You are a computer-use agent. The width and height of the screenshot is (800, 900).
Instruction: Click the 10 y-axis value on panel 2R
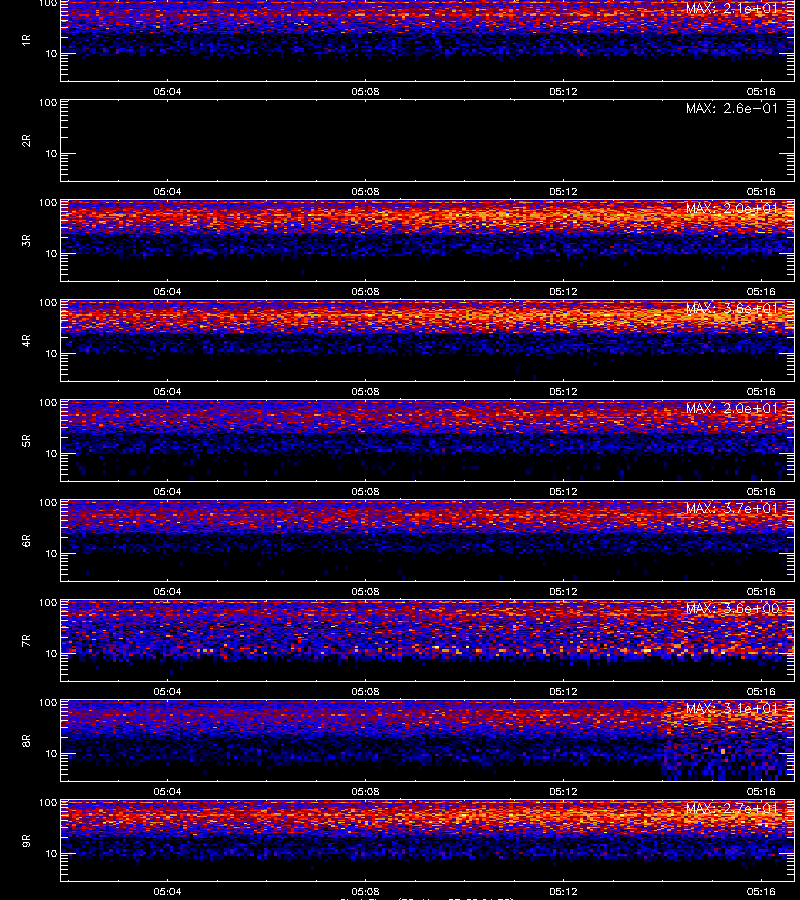tap(51, 153)
